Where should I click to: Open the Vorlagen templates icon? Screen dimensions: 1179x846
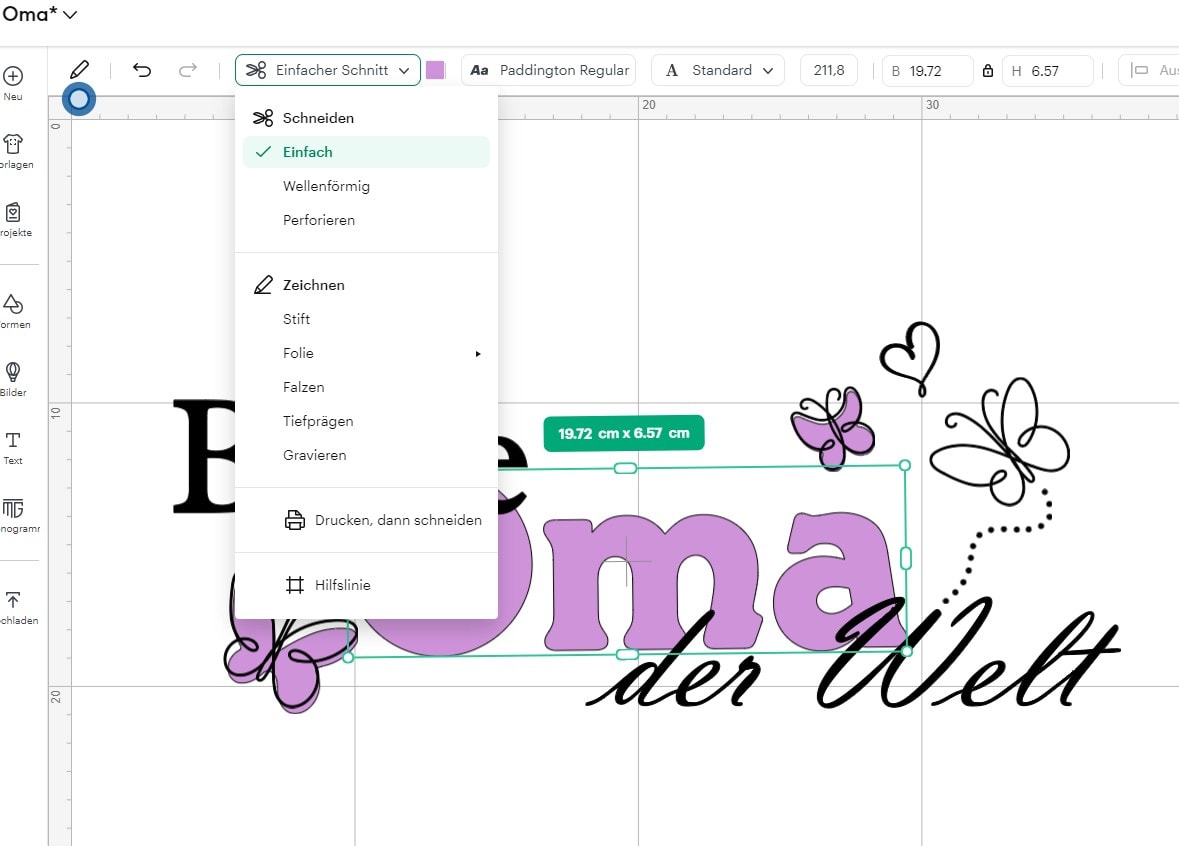[x=13, y=145]
